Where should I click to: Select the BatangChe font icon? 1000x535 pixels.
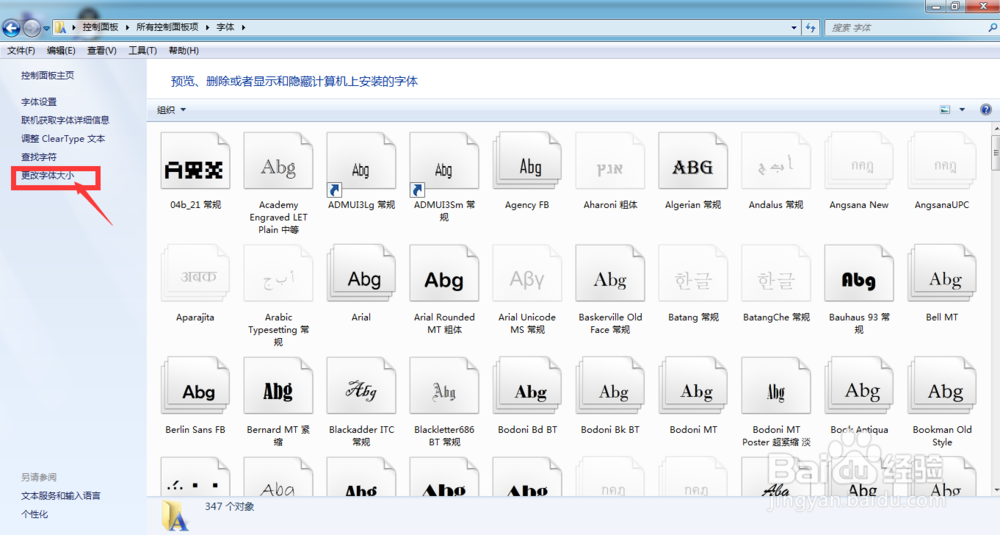[x=776, y=274]
